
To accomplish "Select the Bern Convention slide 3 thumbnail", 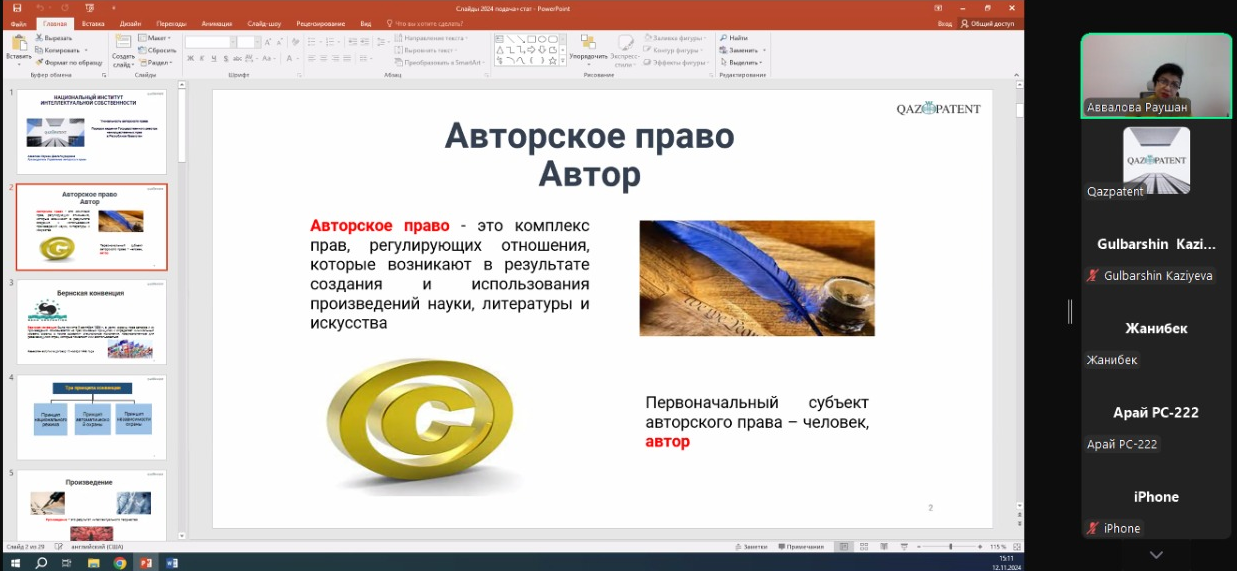I will 92,322.
